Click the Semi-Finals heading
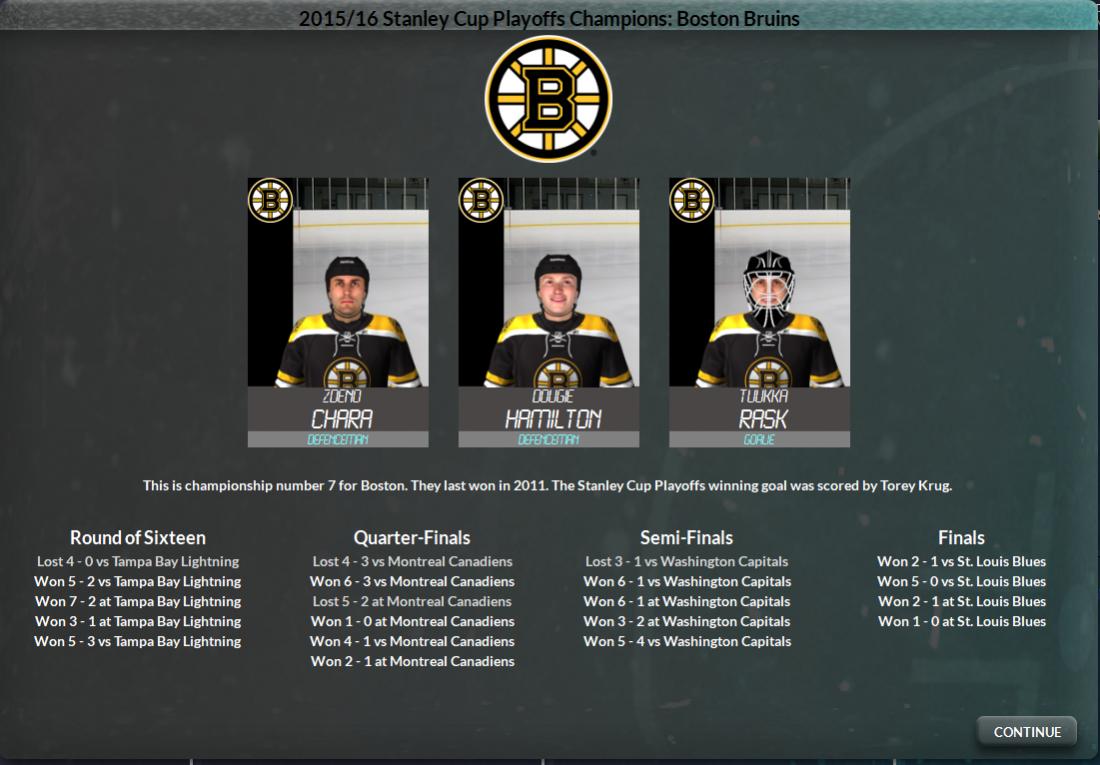 (686, 538)
